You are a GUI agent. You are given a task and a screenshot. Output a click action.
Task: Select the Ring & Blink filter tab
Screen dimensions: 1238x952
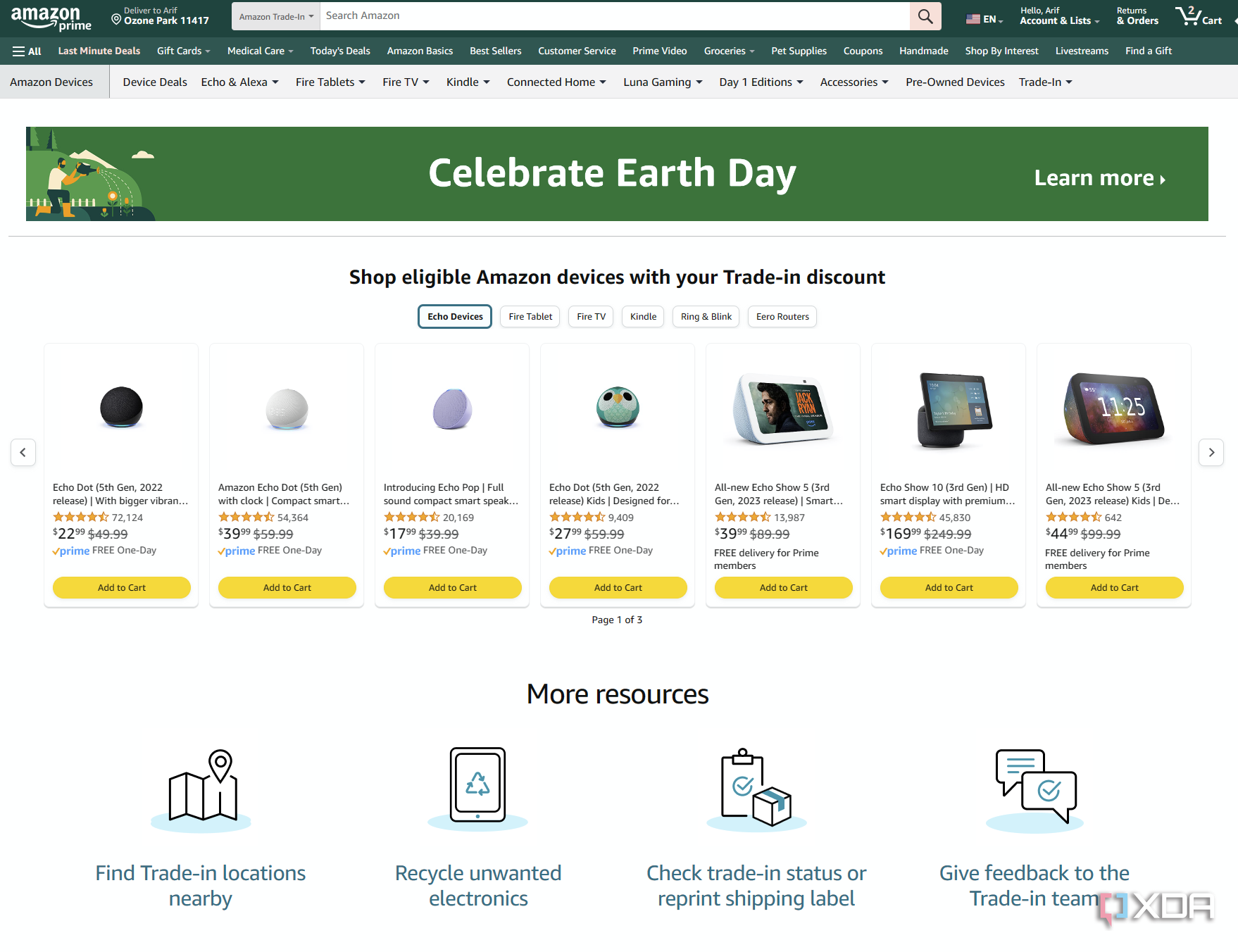click(x=706, y=317)
